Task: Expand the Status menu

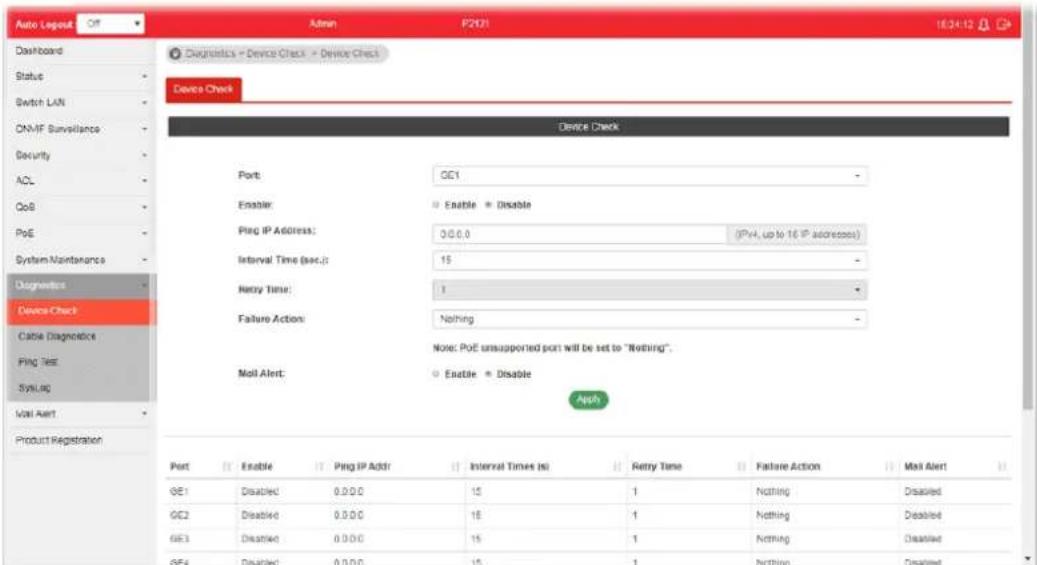Action: (x=81, y=77)
